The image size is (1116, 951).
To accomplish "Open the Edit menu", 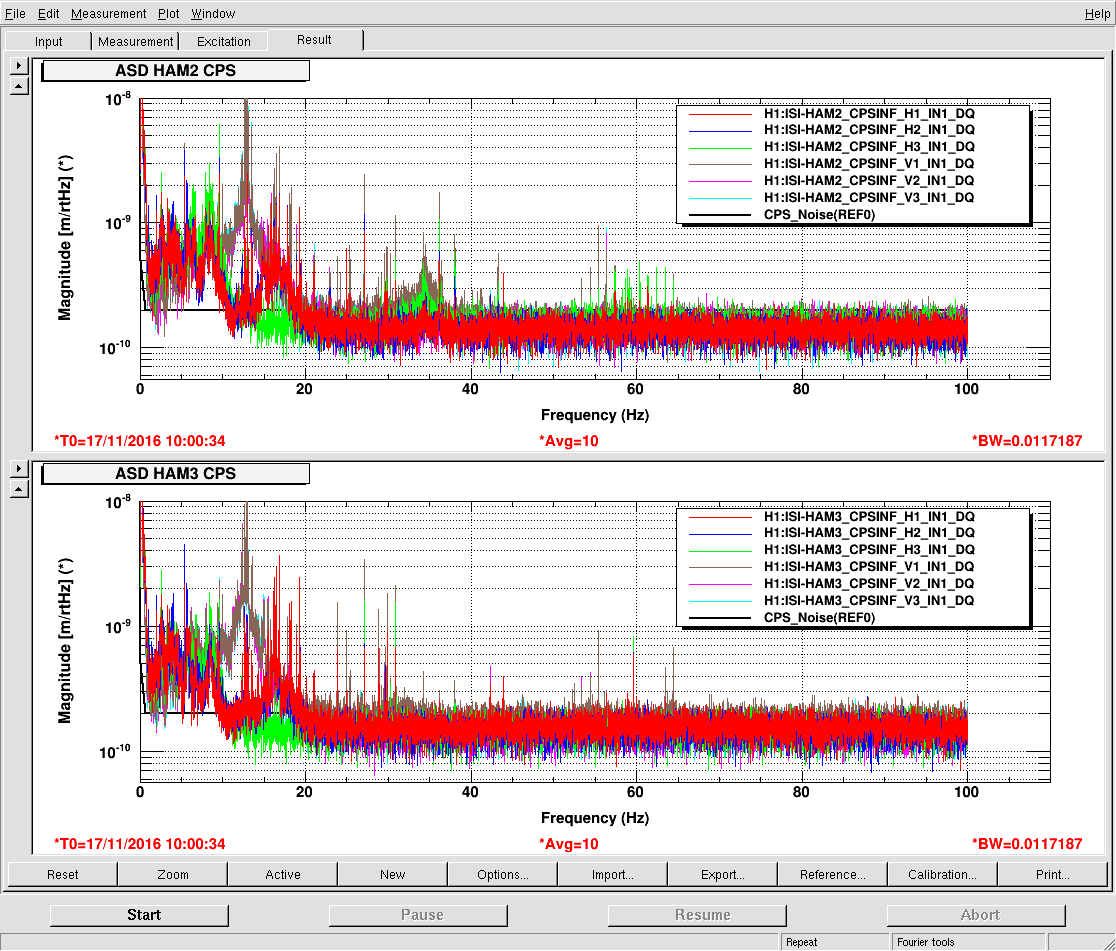I will (x=48, y=14).
